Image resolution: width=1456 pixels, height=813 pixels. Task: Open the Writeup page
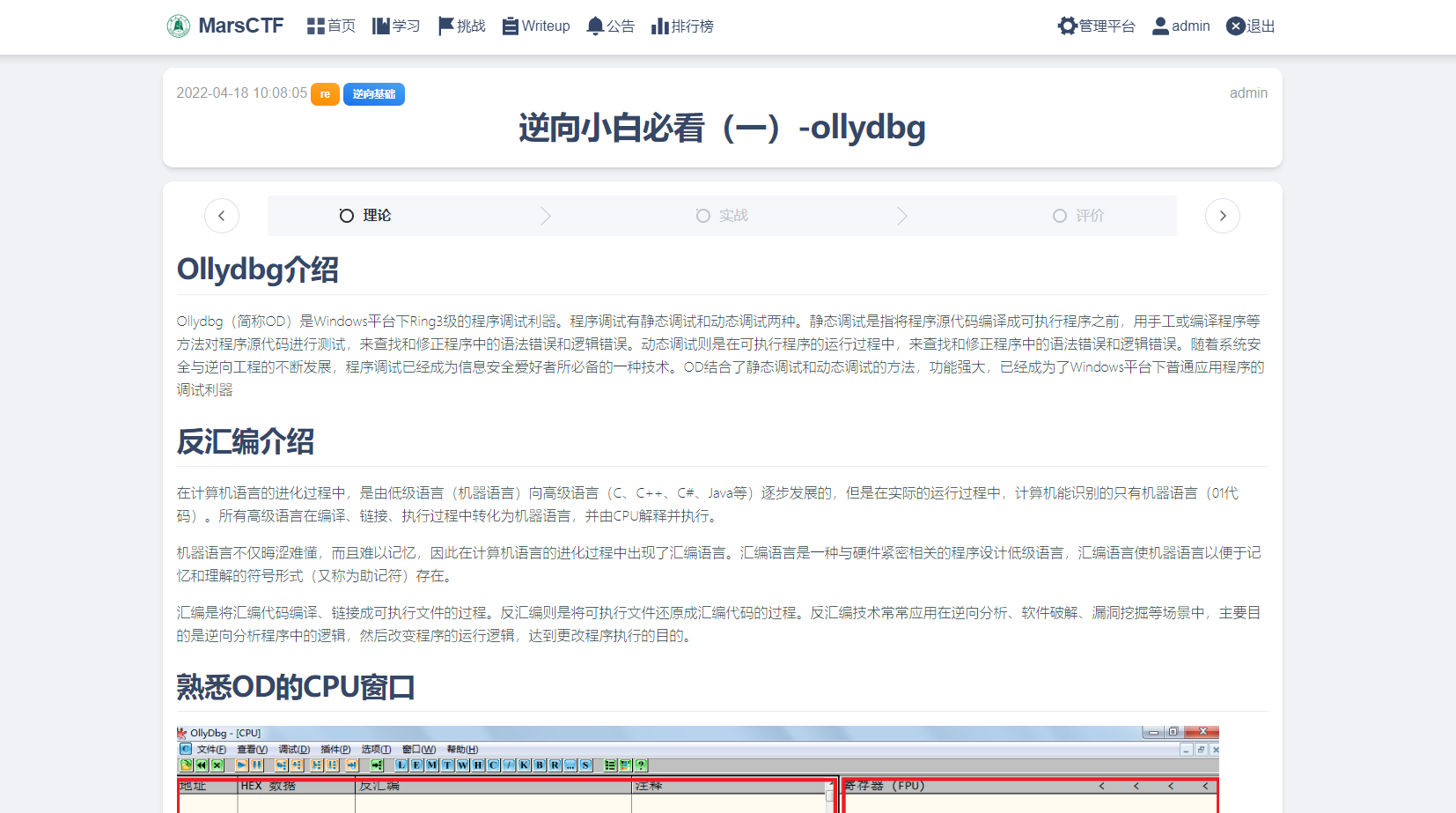536,26
